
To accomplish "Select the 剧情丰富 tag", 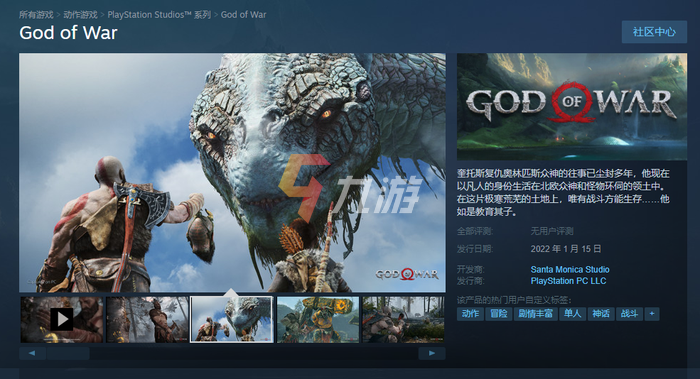I will [535, 314].
